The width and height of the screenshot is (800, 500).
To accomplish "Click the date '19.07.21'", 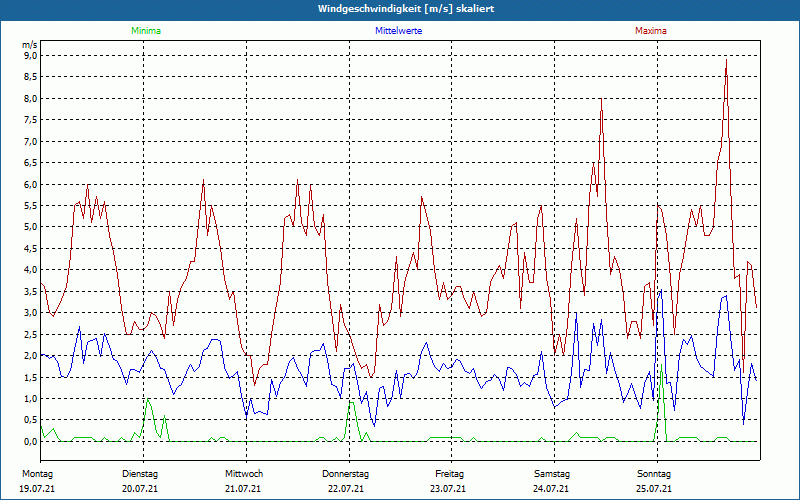I will pos(37,489).
